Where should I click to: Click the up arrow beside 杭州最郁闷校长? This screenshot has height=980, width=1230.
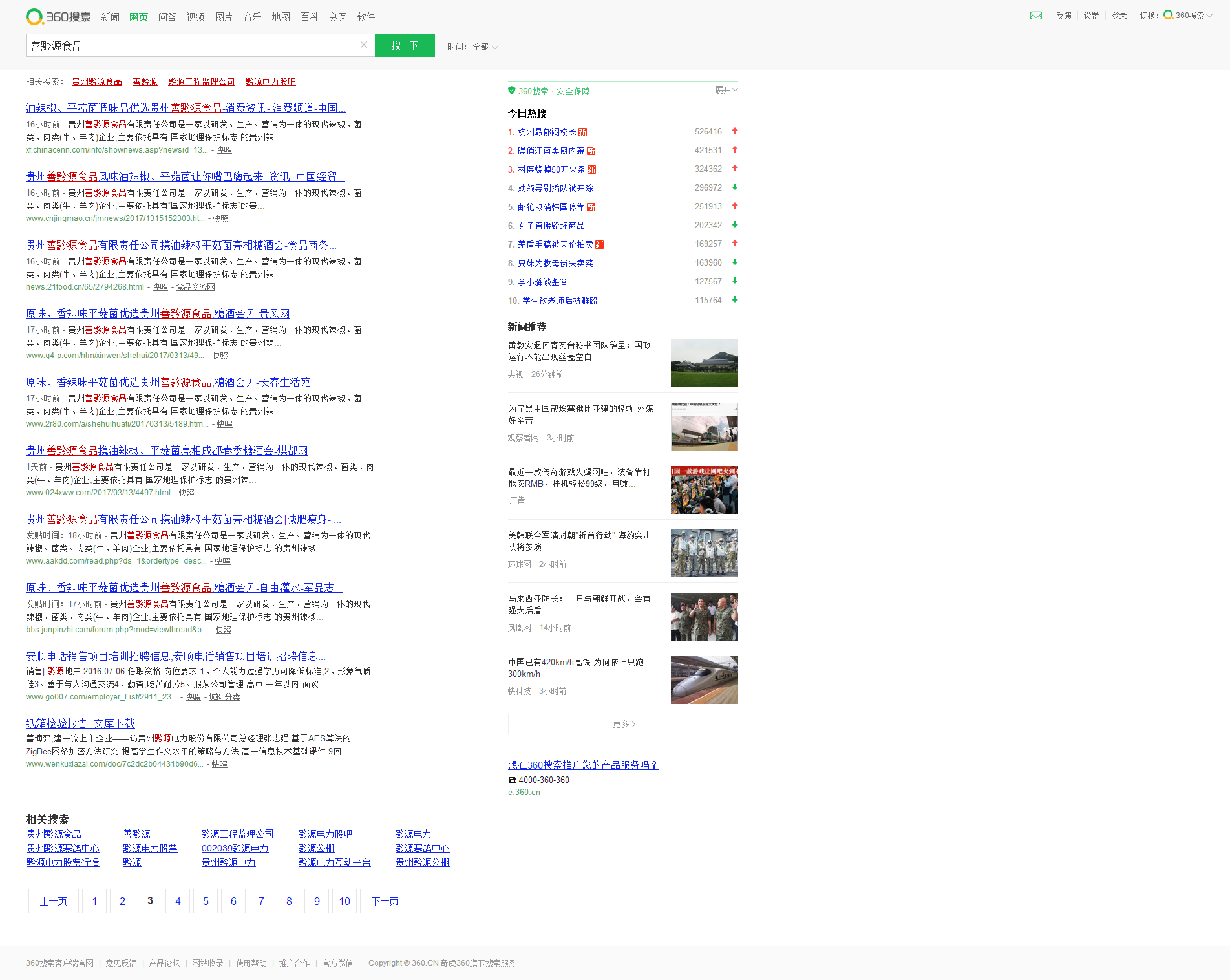point(735,131)
